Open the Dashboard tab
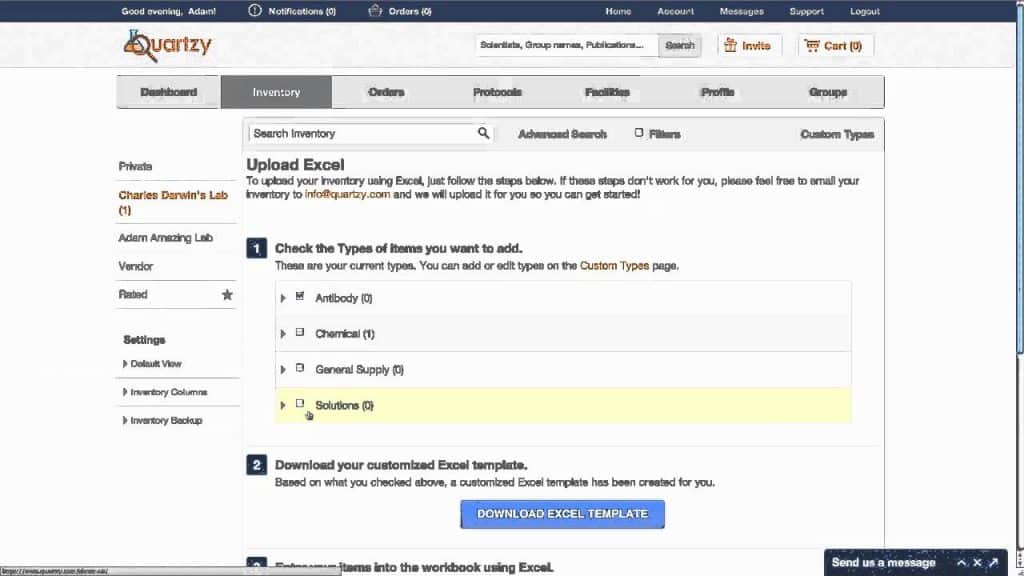This screenshot has height=576, width=1024. click(168, 92)
